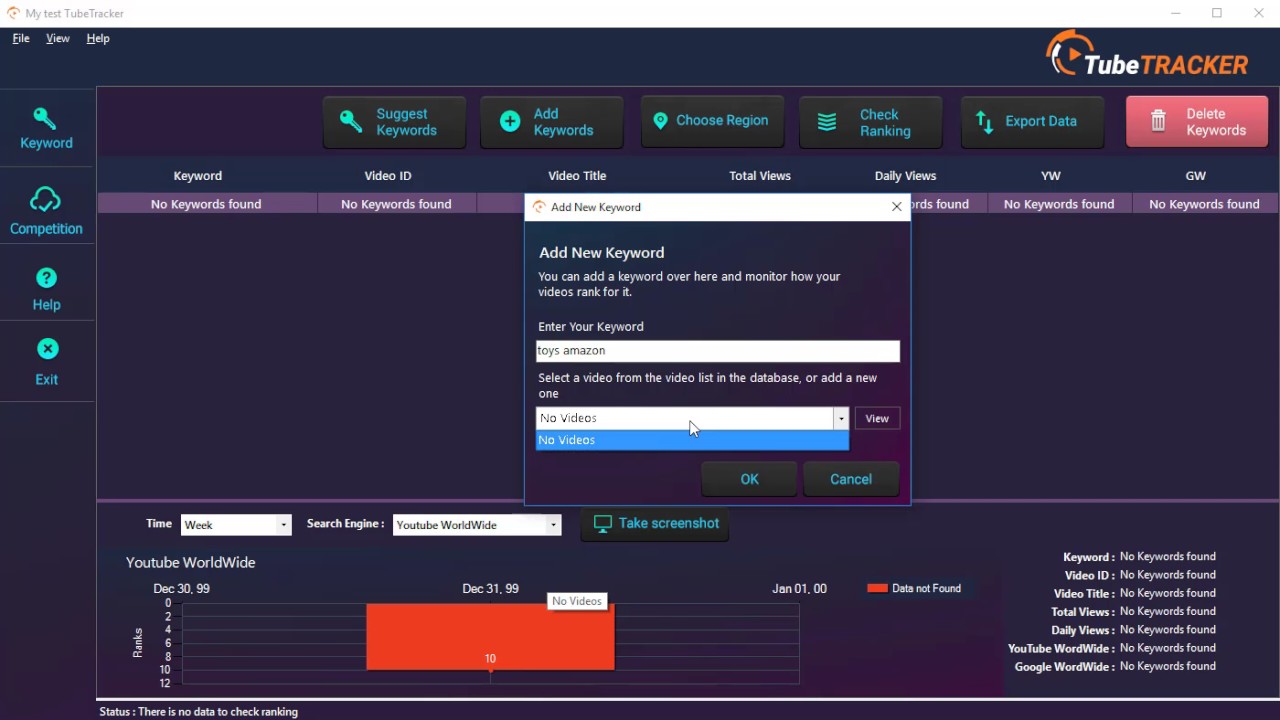Click the Exit cross icon in sidebar
Image resolution: width=1280 pixels, height=720 pixels.
pos(46,349)
